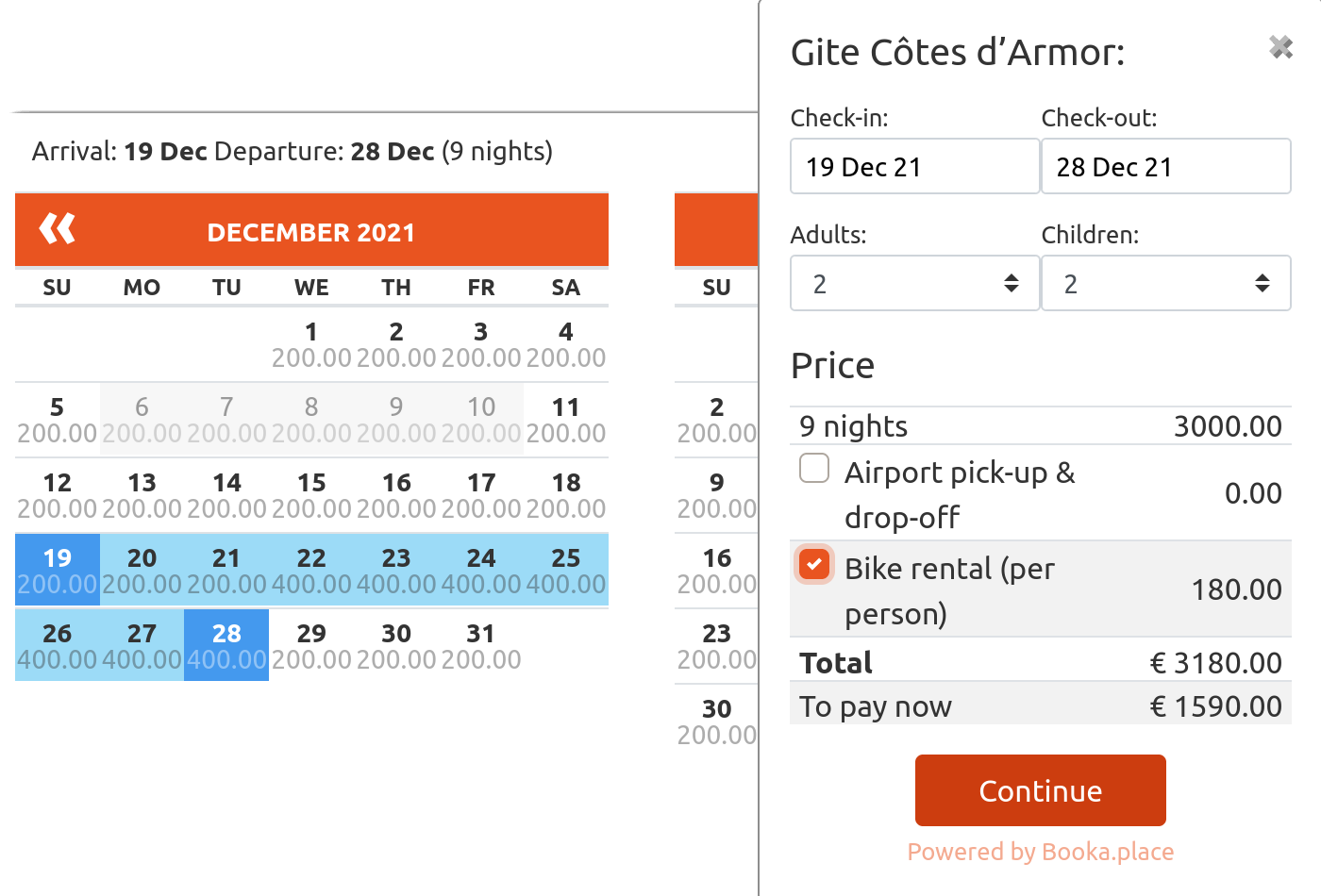This screenshot has height=896, width=1321.
Task: Go to previous month with double-arrow icon
Action: coord(58,228)
